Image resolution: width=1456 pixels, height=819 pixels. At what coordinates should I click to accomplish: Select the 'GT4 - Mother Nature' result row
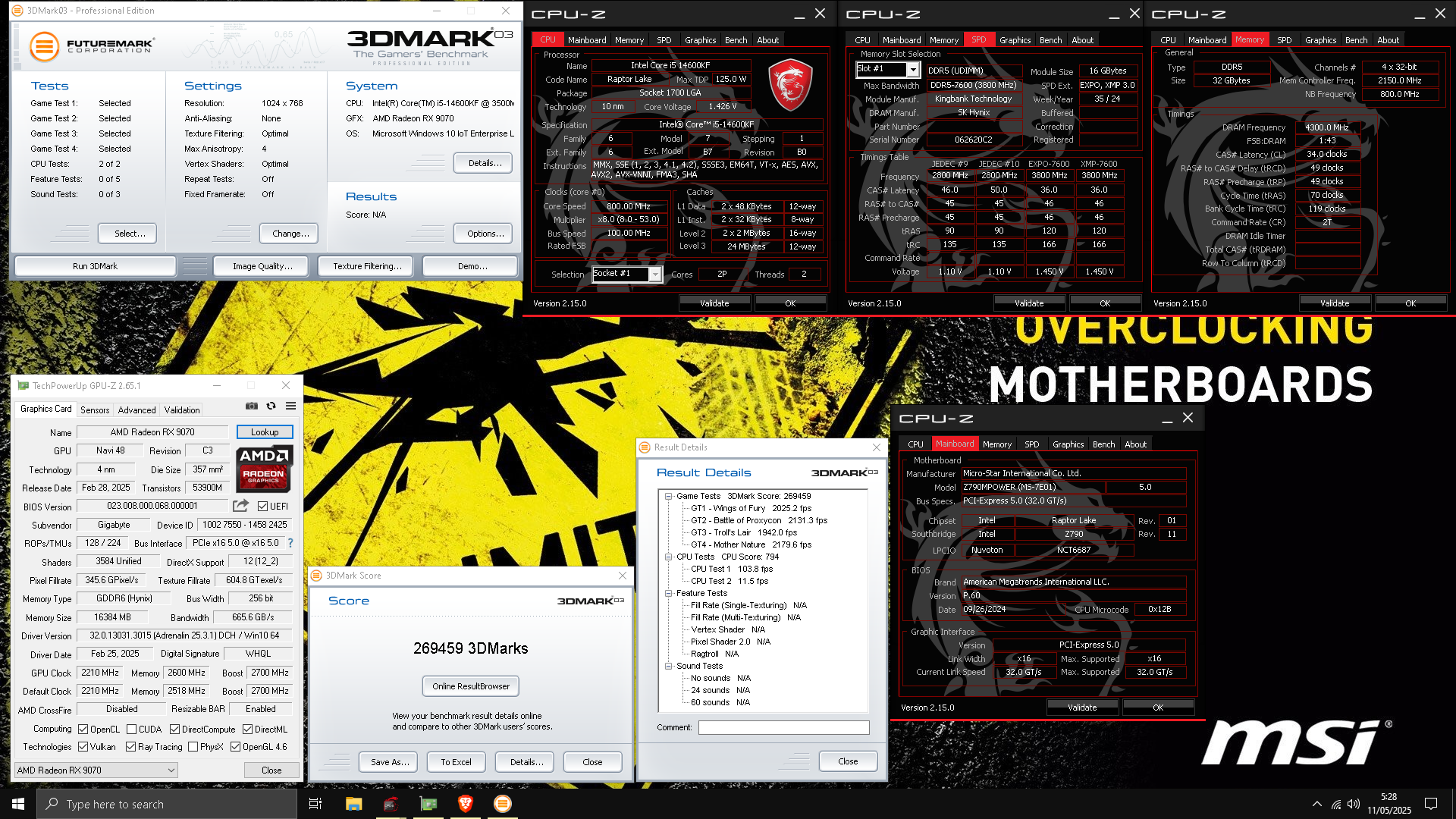[751, 545]
